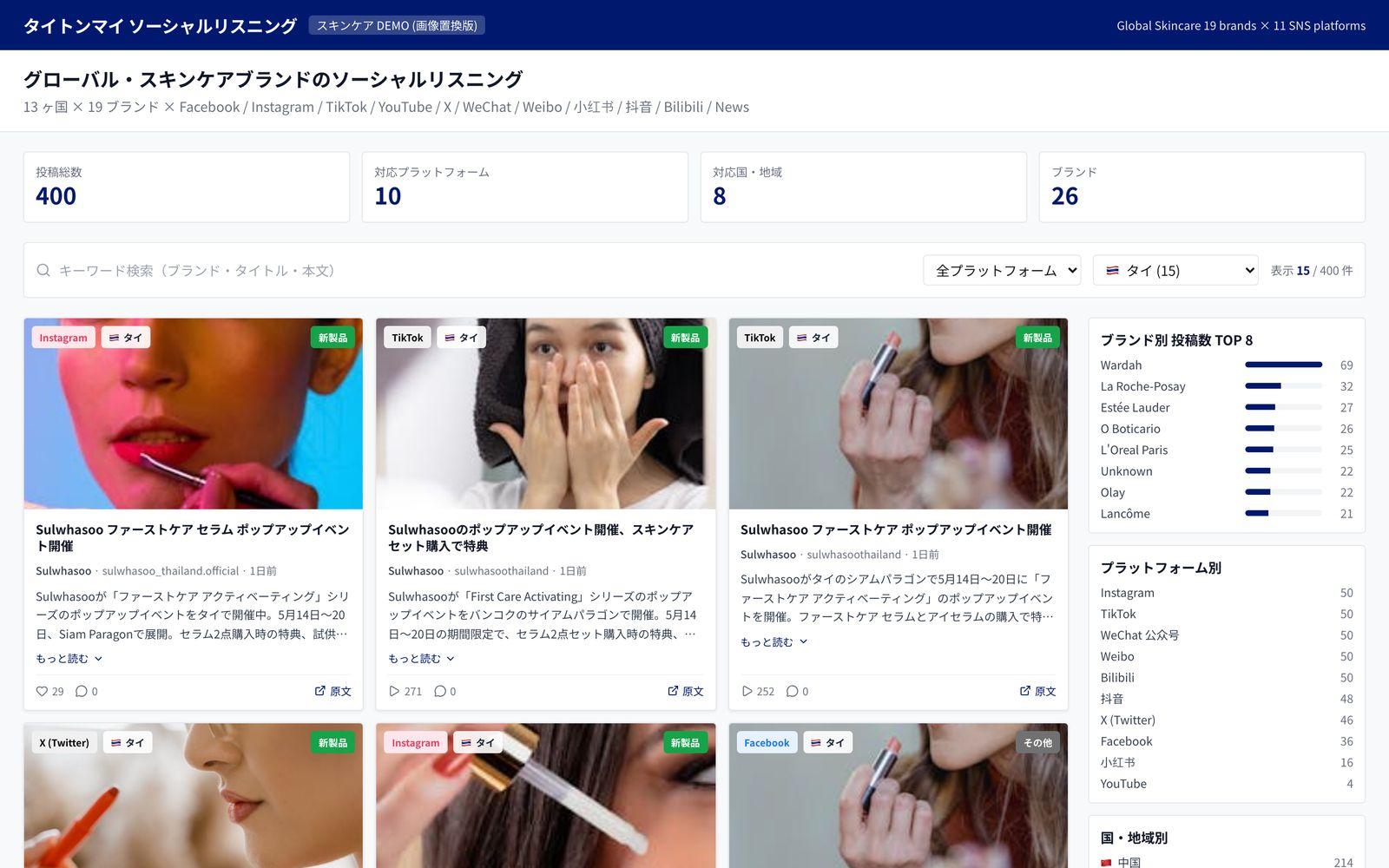The height and width of the screenshot is (868, 1389).
Task: Click the X (Twitter) platform tag
Action: tap(64, 743)
